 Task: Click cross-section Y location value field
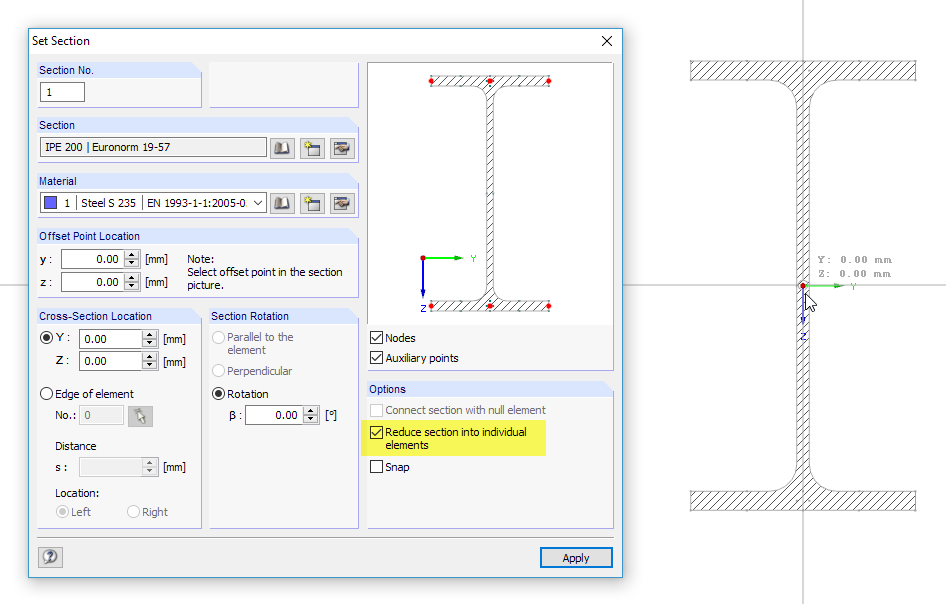[111, 339]
